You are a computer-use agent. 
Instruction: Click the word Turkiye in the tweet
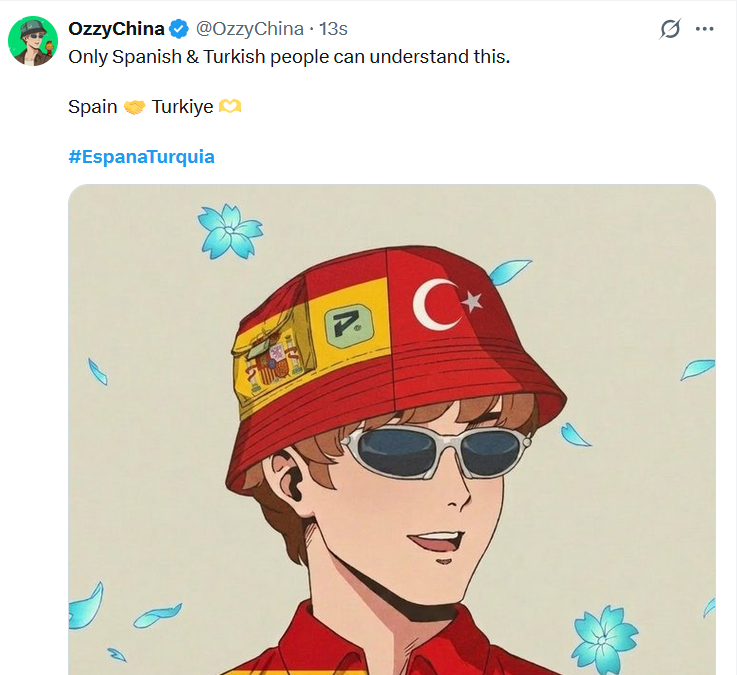pyautogui.click(x=182, y=107)
